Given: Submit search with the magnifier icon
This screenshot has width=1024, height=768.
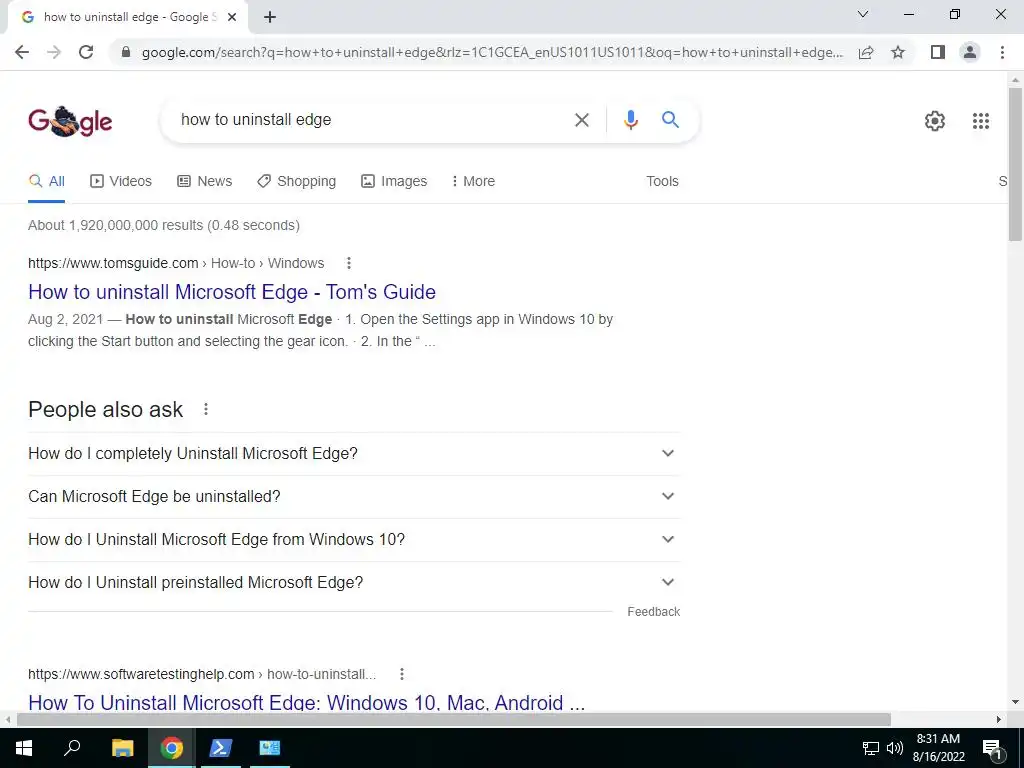Looking at the screenshot, I should [x=670, y=120].
